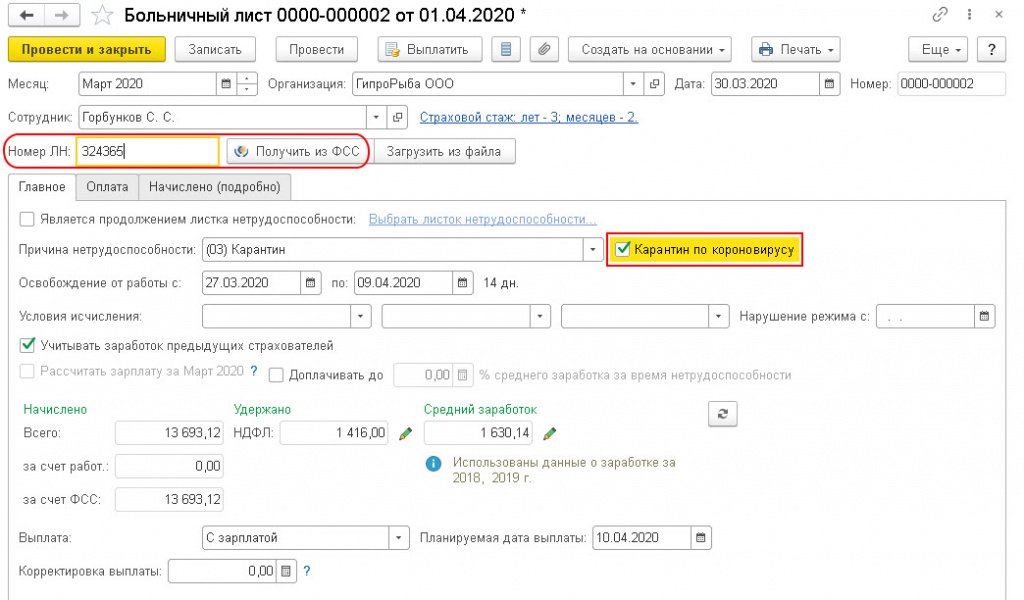Open the 'Выплата' dropdown list
This screenshot has height=600, width=1024.
point(400,538)
